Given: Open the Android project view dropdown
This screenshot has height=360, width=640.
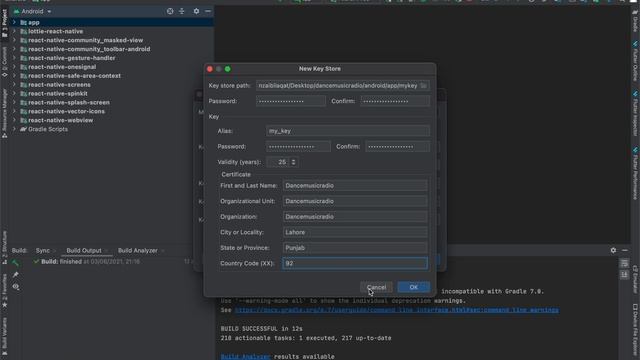Looking at the screenshot, I should click(x=32, y=11).
